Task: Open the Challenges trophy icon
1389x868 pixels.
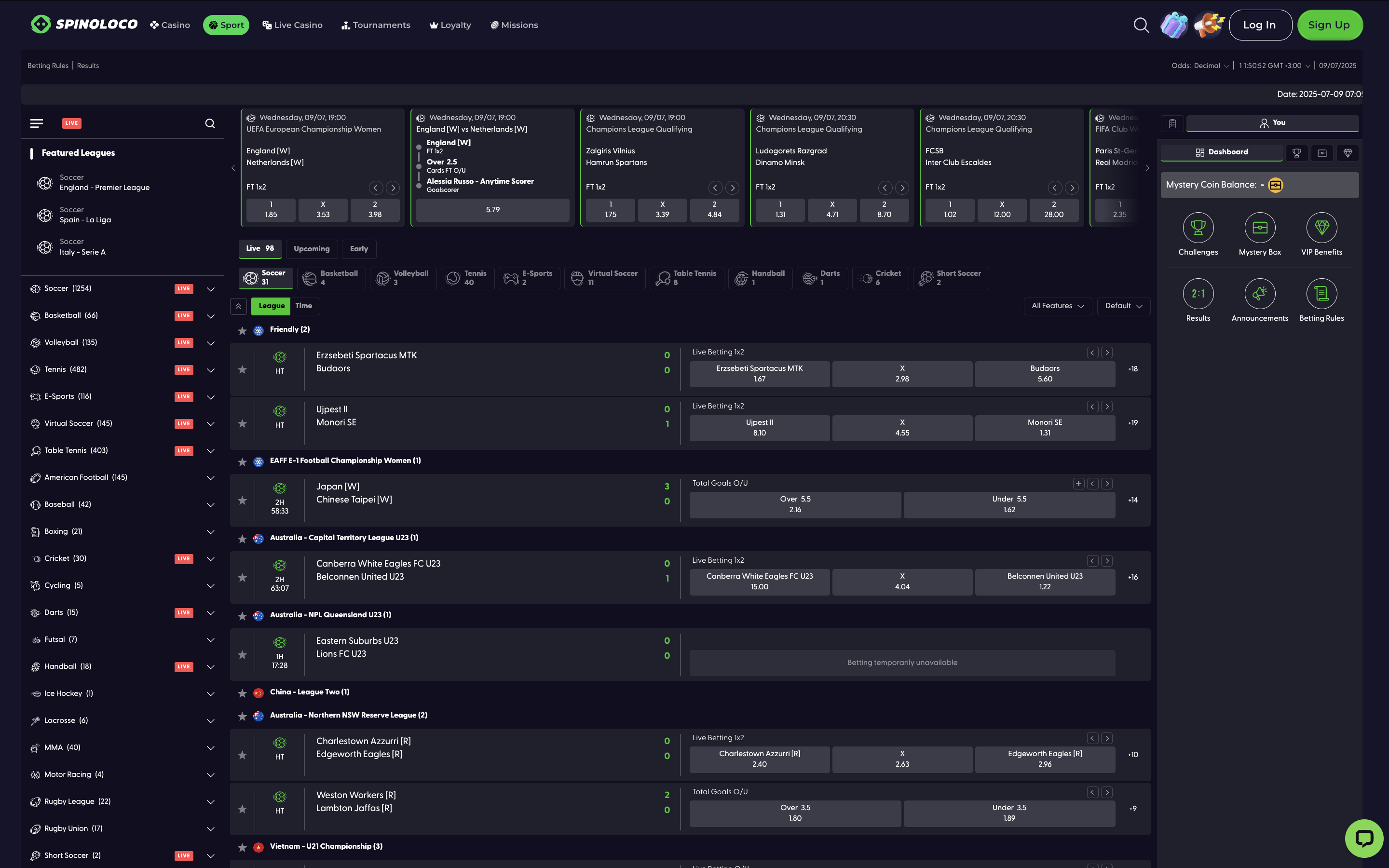Action: click(x=1198, y=228)
